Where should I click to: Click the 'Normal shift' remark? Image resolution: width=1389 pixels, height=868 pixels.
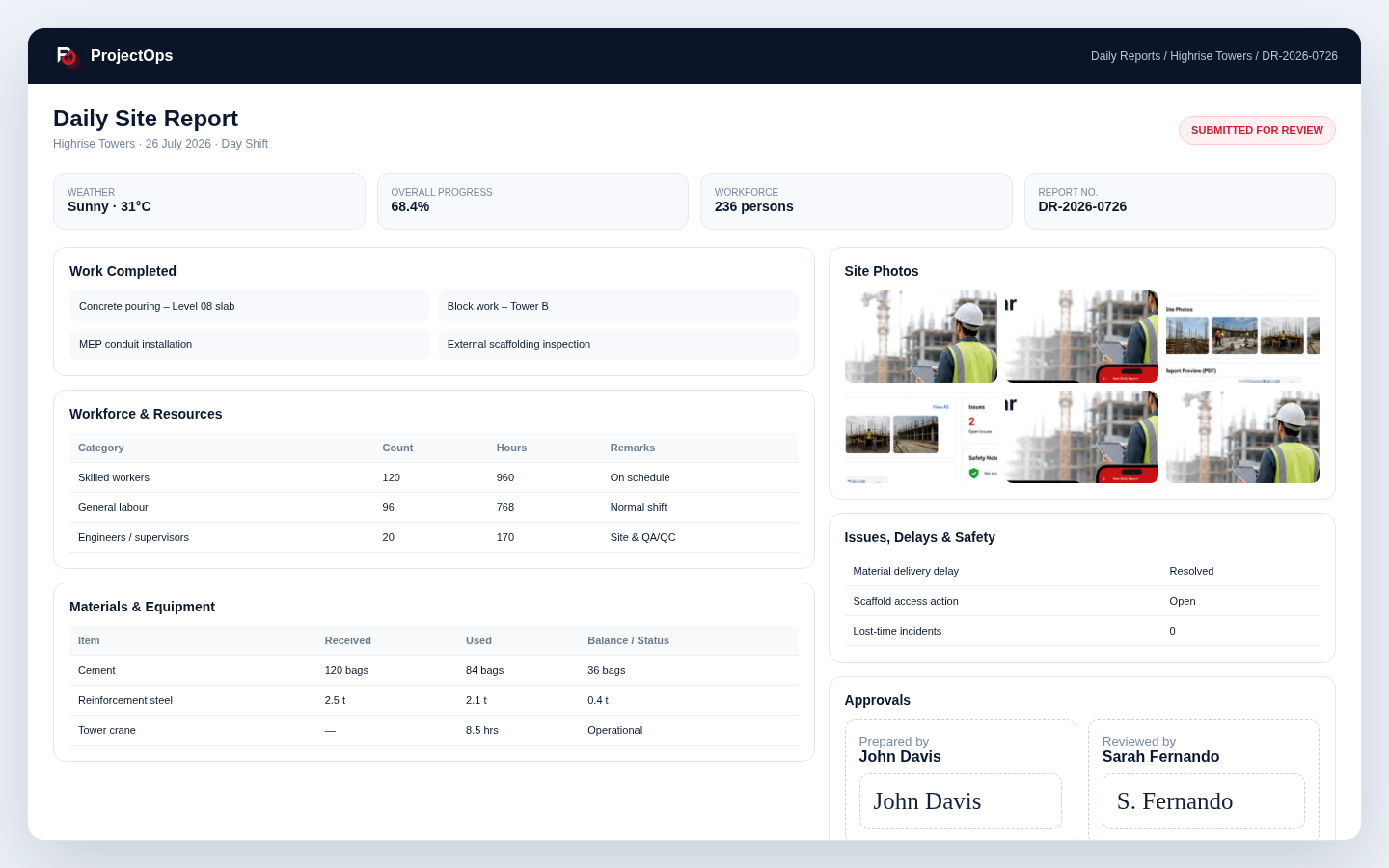(x=639, y=507)
